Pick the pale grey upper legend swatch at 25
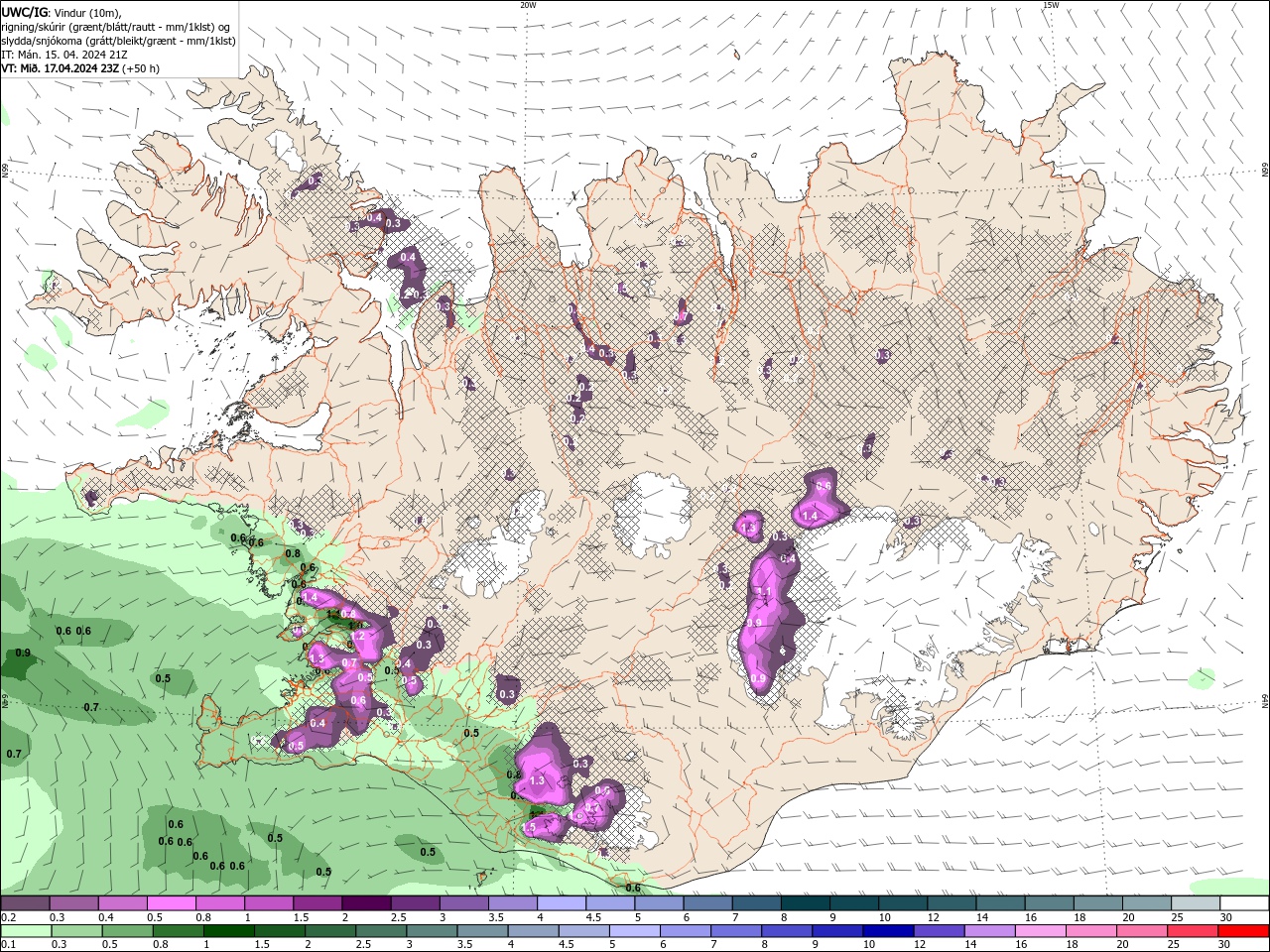 (1195, 903)
